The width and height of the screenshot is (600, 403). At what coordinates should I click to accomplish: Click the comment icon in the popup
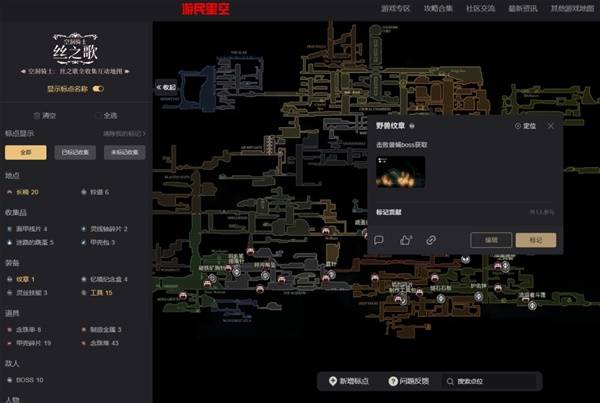(380, 240)
